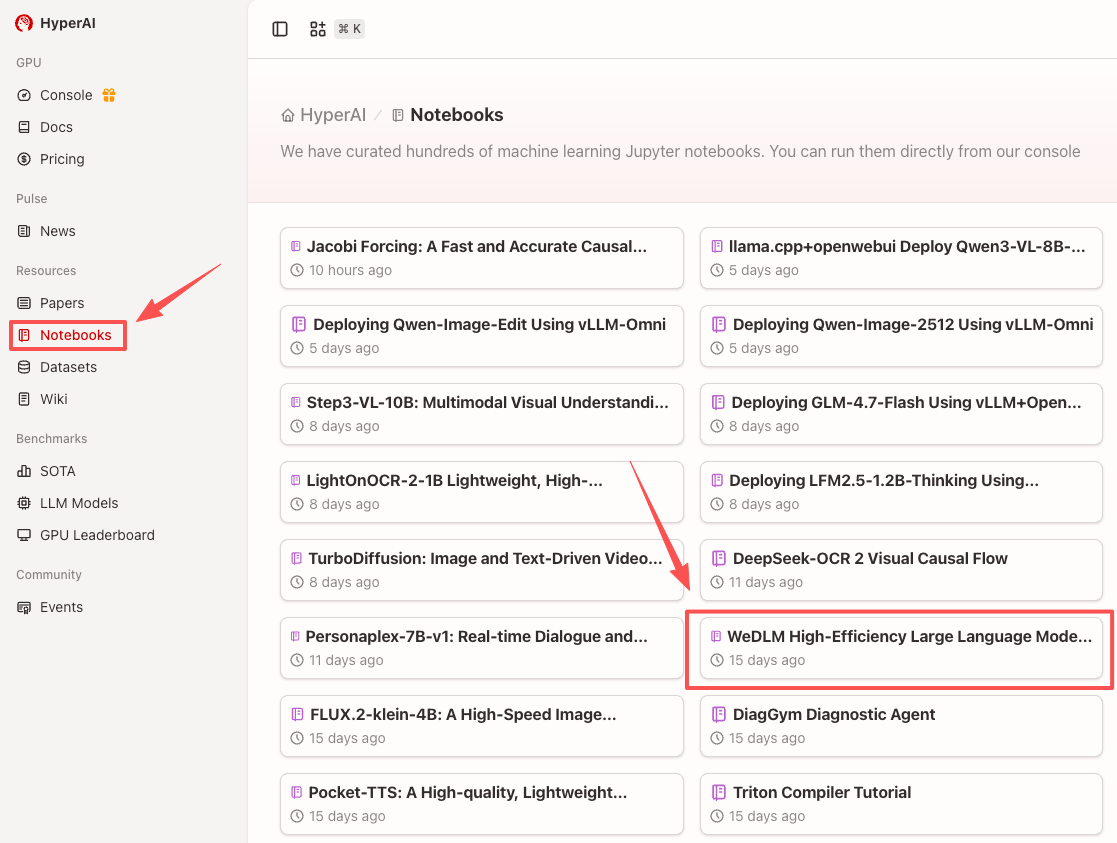1117x843 pixels.
Task: Open the Docs sidebar item
Action: click(x=56, y=127)
